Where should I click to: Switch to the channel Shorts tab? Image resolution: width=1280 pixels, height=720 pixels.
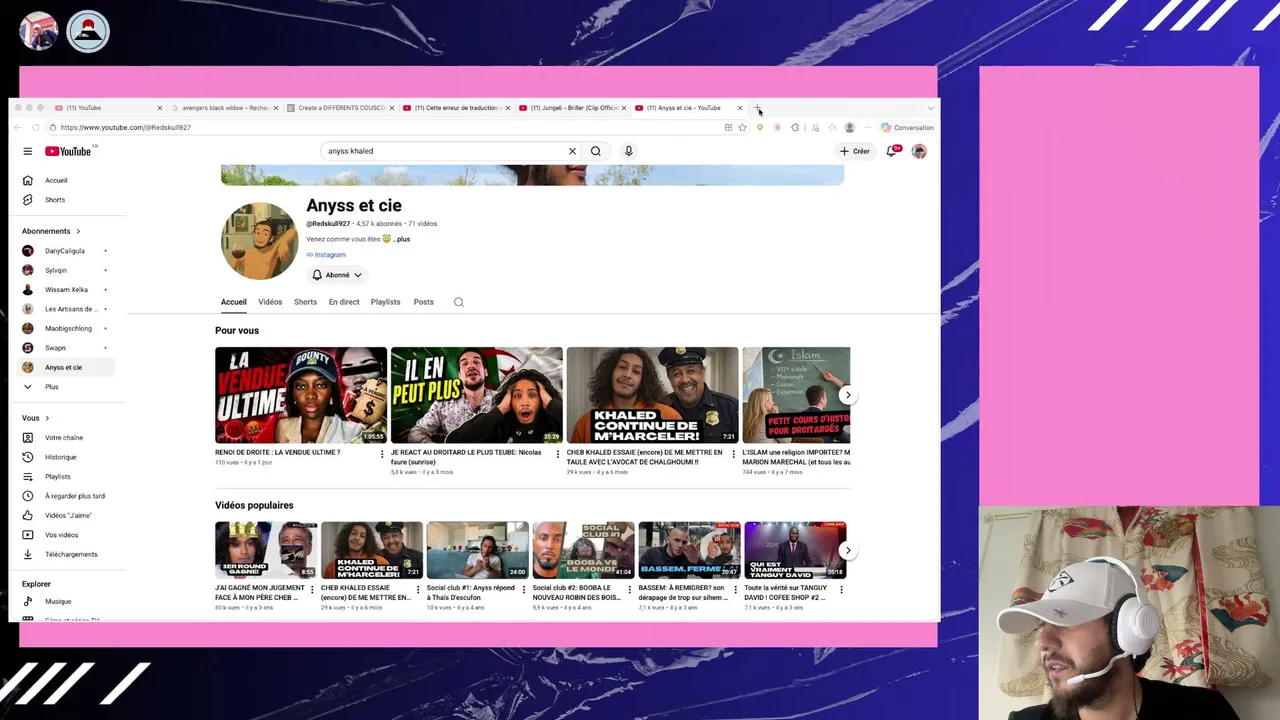[305, 302]
